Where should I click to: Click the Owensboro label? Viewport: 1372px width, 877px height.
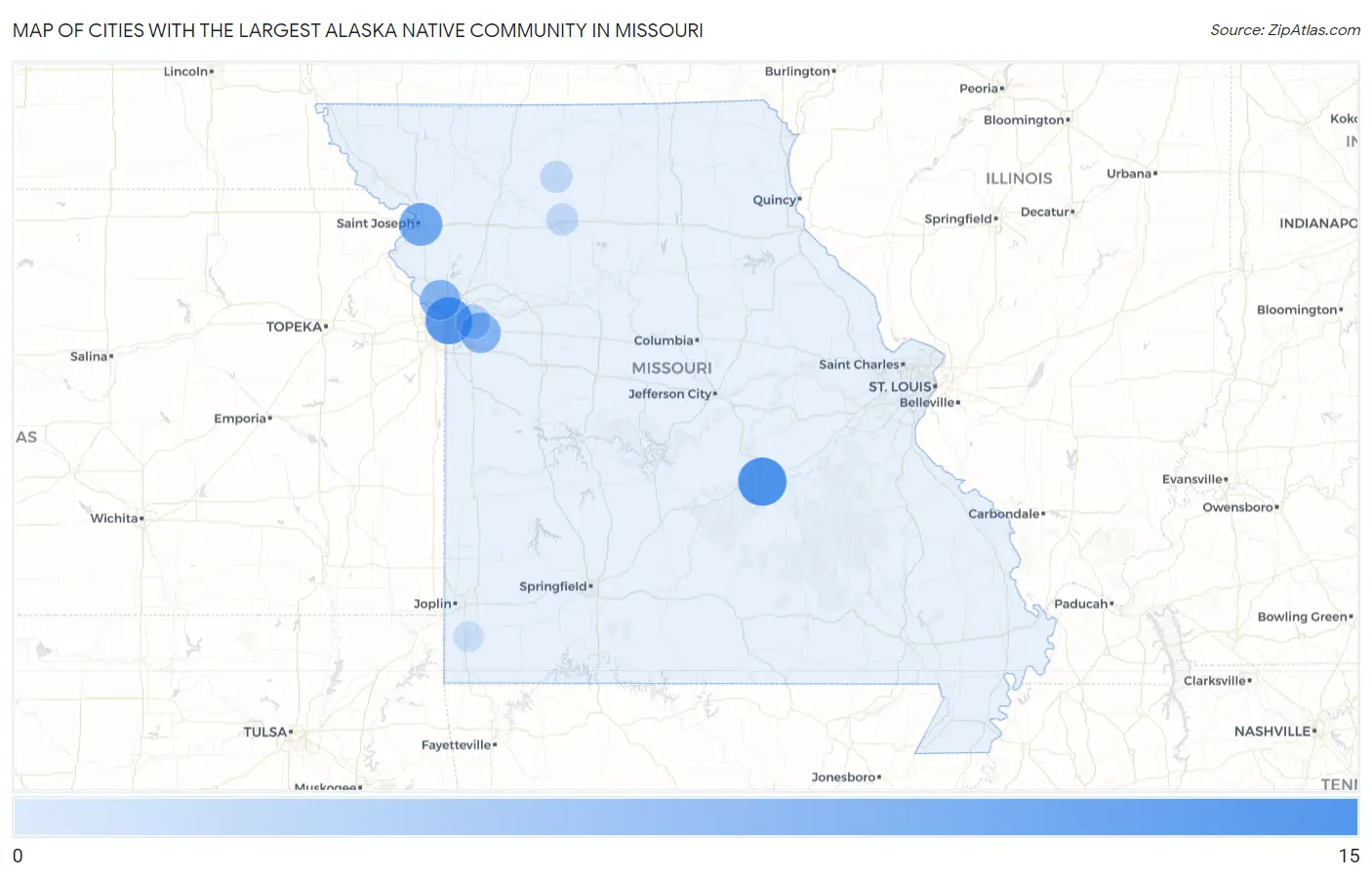click(x=1238, y=507)
